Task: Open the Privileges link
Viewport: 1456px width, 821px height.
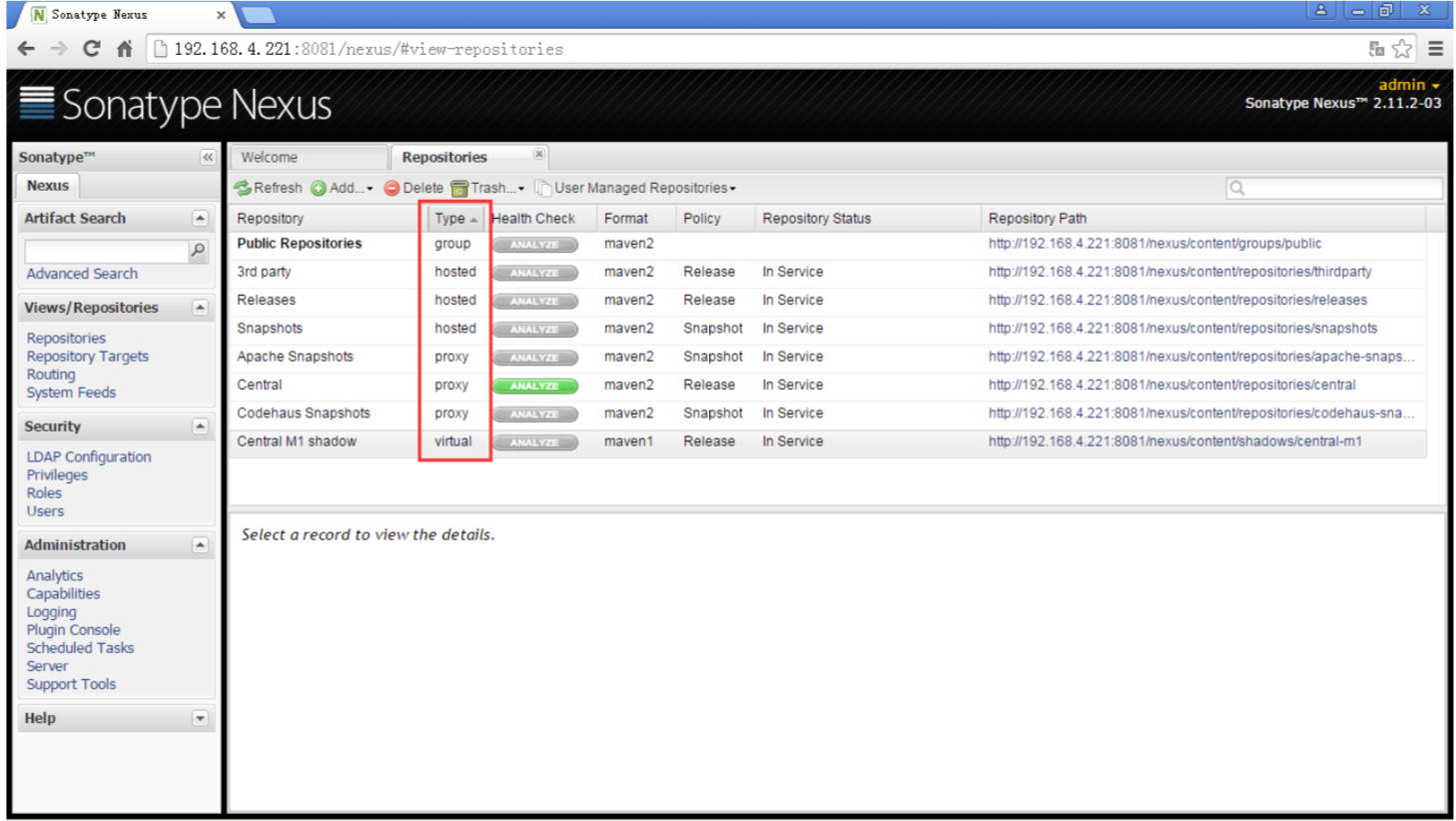Action: (57, 475)
